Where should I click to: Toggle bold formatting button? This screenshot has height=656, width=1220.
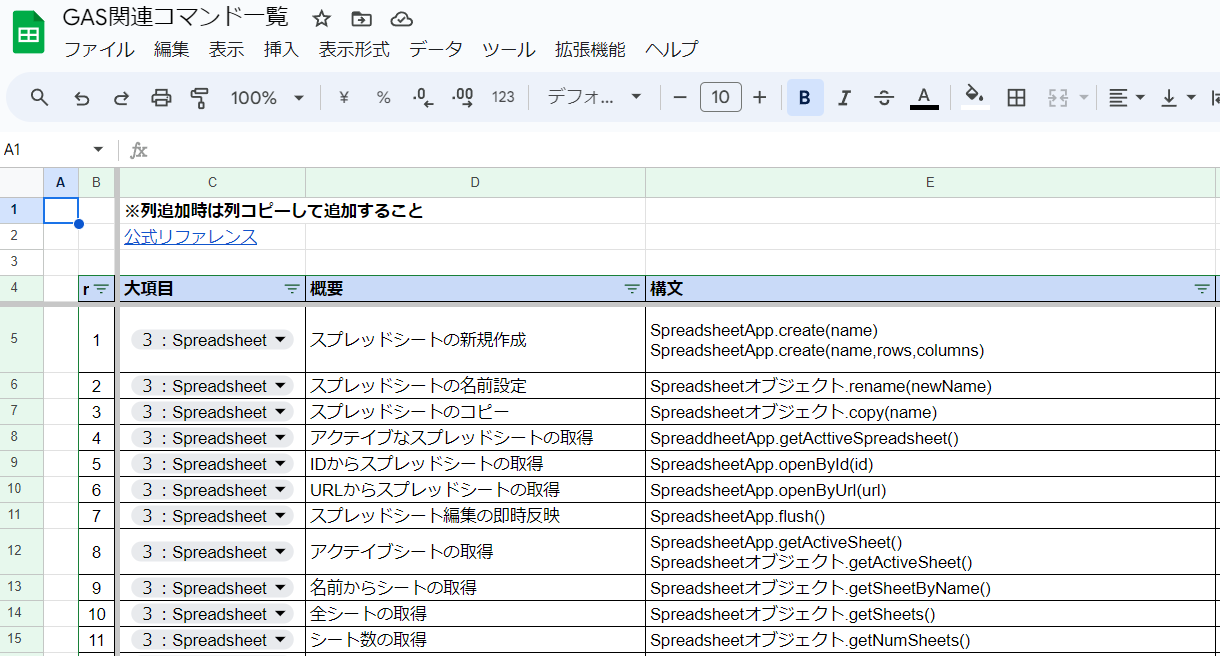click(805, 97)
